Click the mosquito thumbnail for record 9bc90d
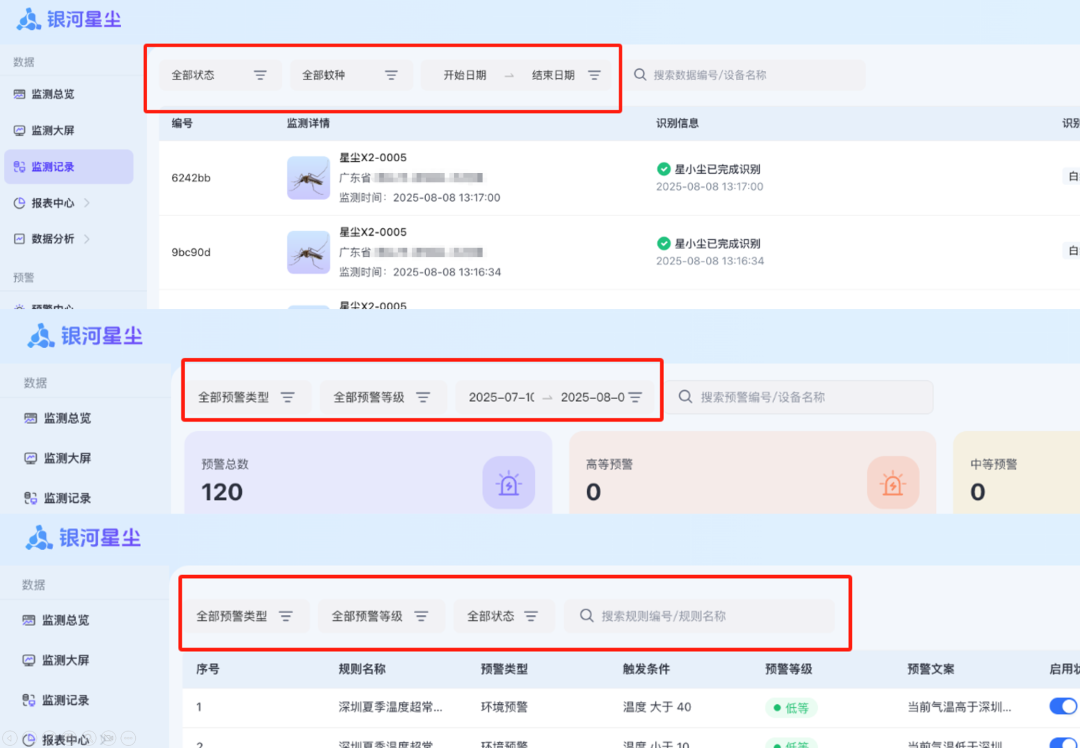Screen dimensions: 1080x748 tap(308, 252)
